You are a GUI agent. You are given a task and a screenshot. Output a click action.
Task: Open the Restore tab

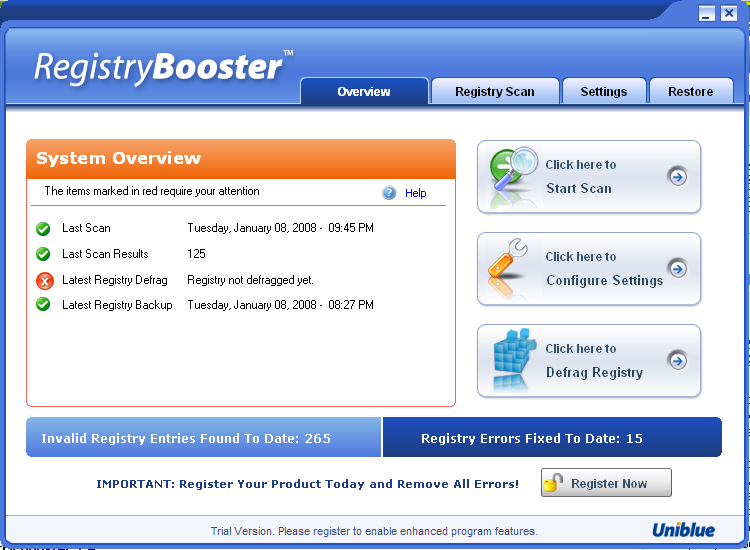690,91
